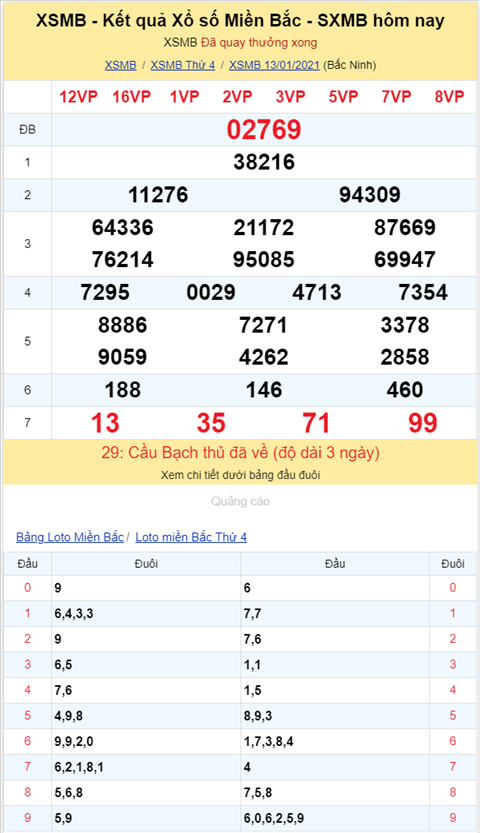
Task: Select third prize number 95085
Action: pyautogui.click(x=264, y=260)
